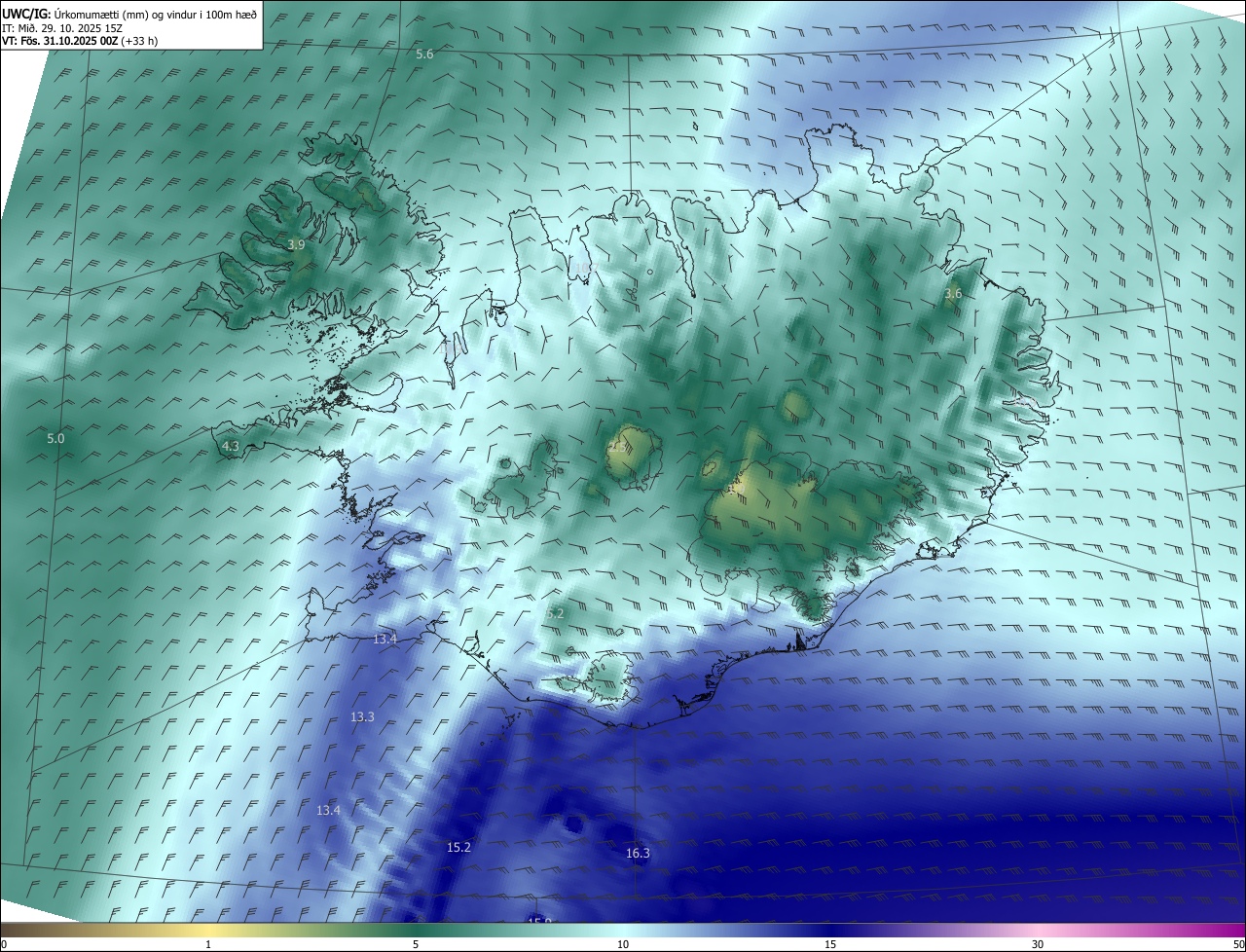Click the '50' tick on the colour scale

pos(1238,944)
